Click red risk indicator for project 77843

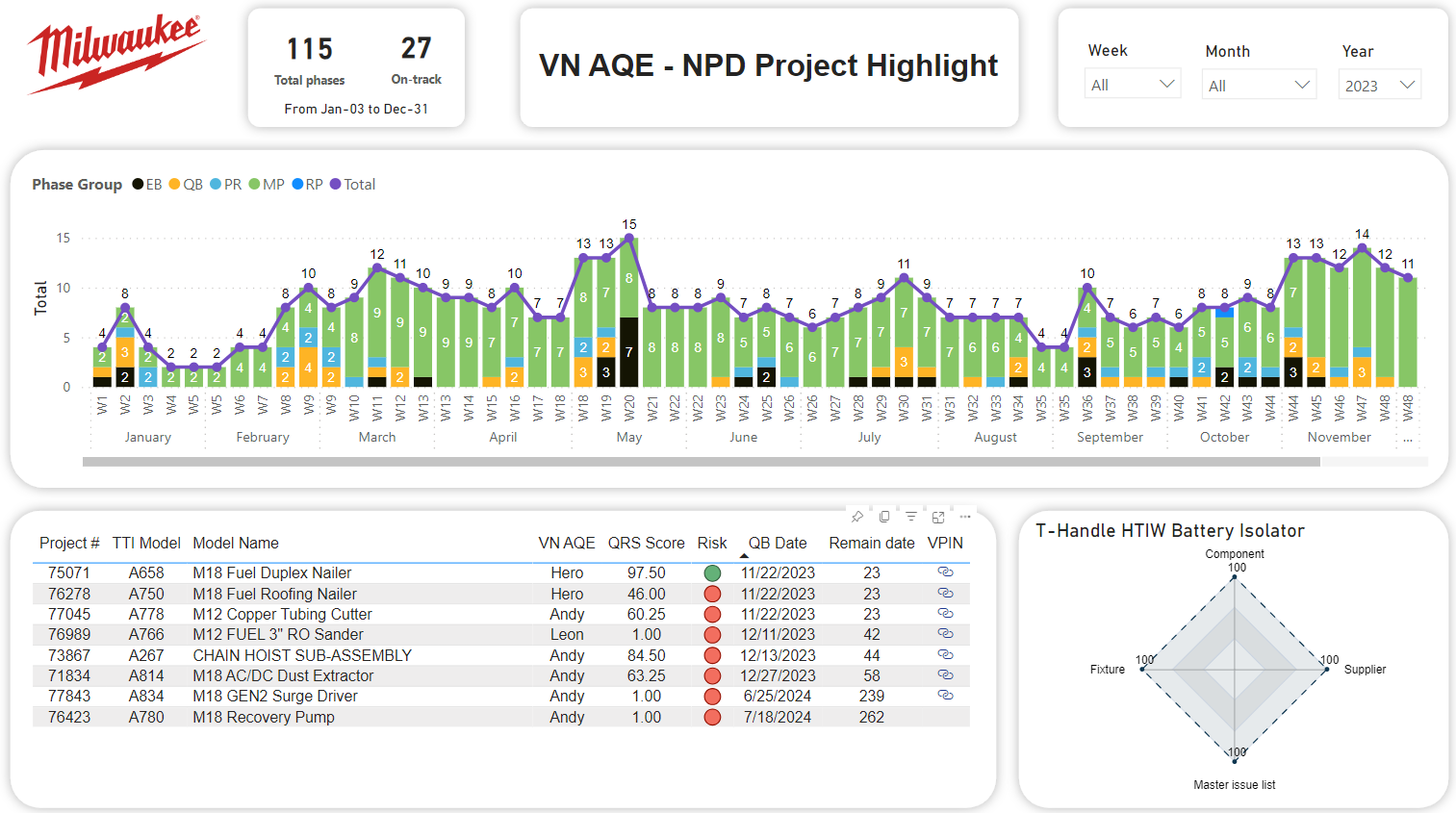coord(712,697)
